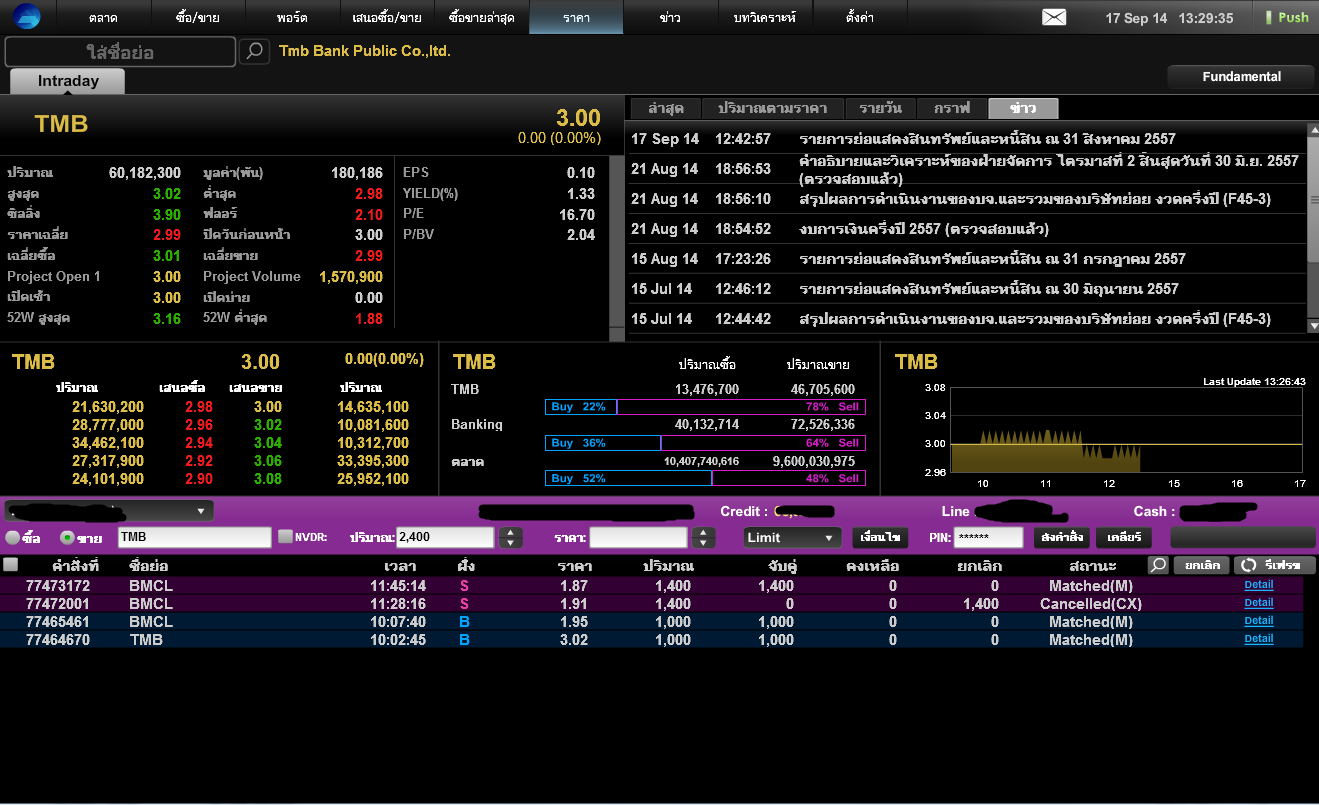Select order row 77472001 Cancelled(CX)
The image size is (1319, 805).
pyautogui.click(x=652, y=603)
